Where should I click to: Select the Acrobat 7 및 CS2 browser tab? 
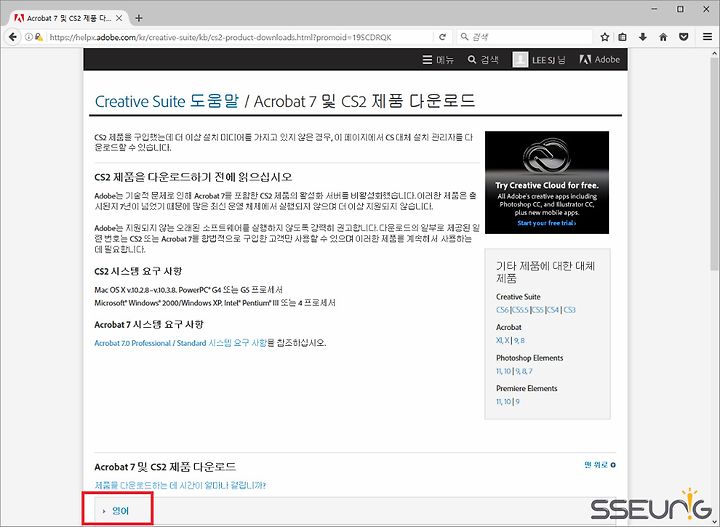tap(69, 18)
